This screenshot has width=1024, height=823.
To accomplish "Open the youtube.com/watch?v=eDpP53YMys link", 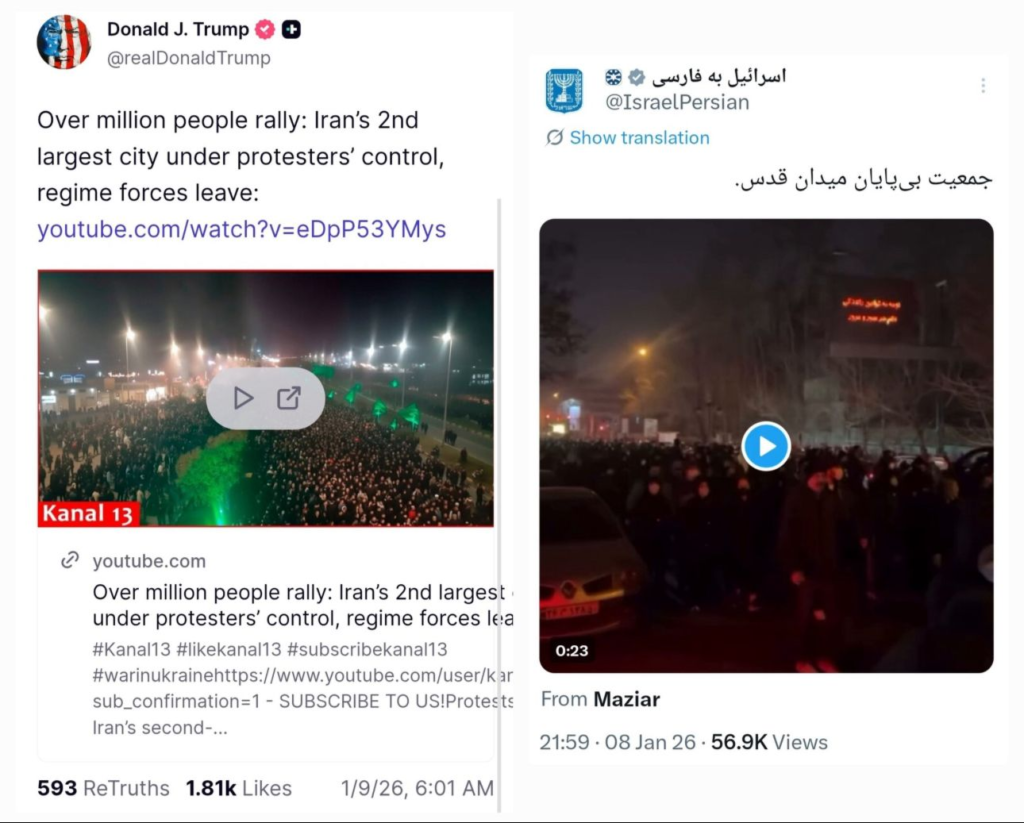I will pyautogui.click(x=242, y=229).
